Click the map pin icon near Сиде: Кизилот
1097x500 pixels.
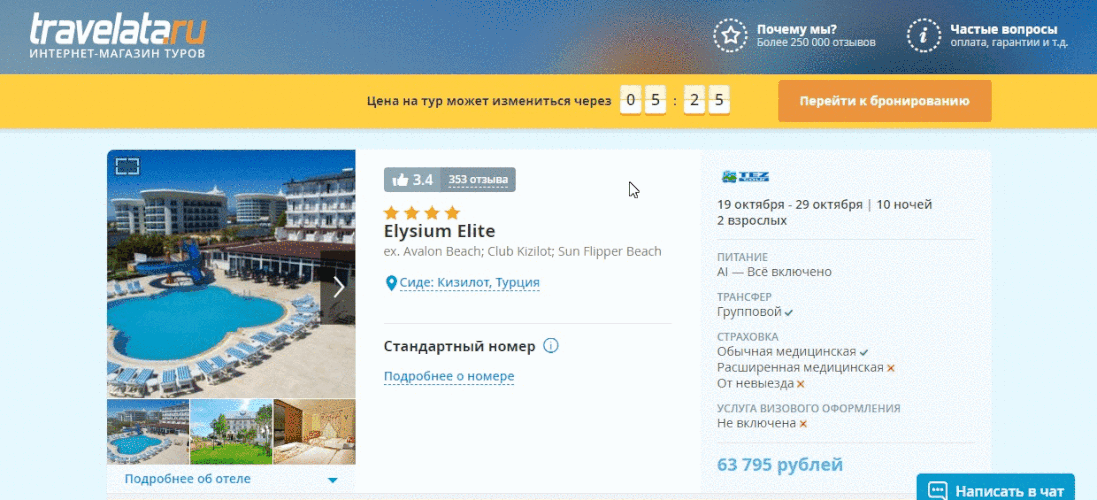(x=391, y=283)
